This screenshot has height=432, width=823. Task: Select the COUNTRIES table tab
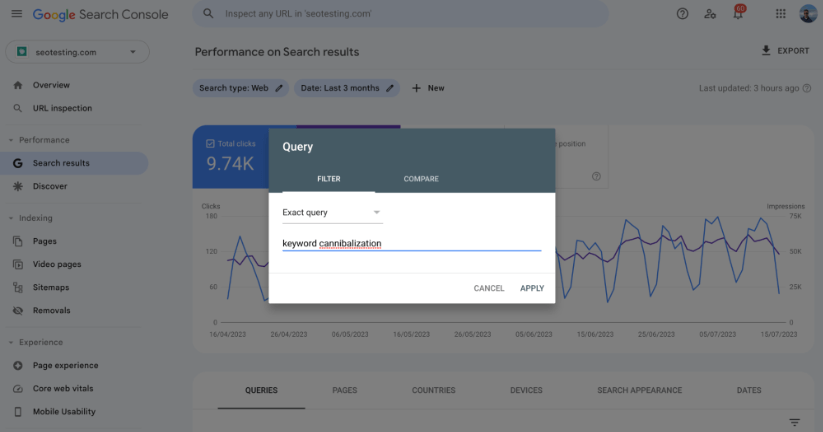434,391
